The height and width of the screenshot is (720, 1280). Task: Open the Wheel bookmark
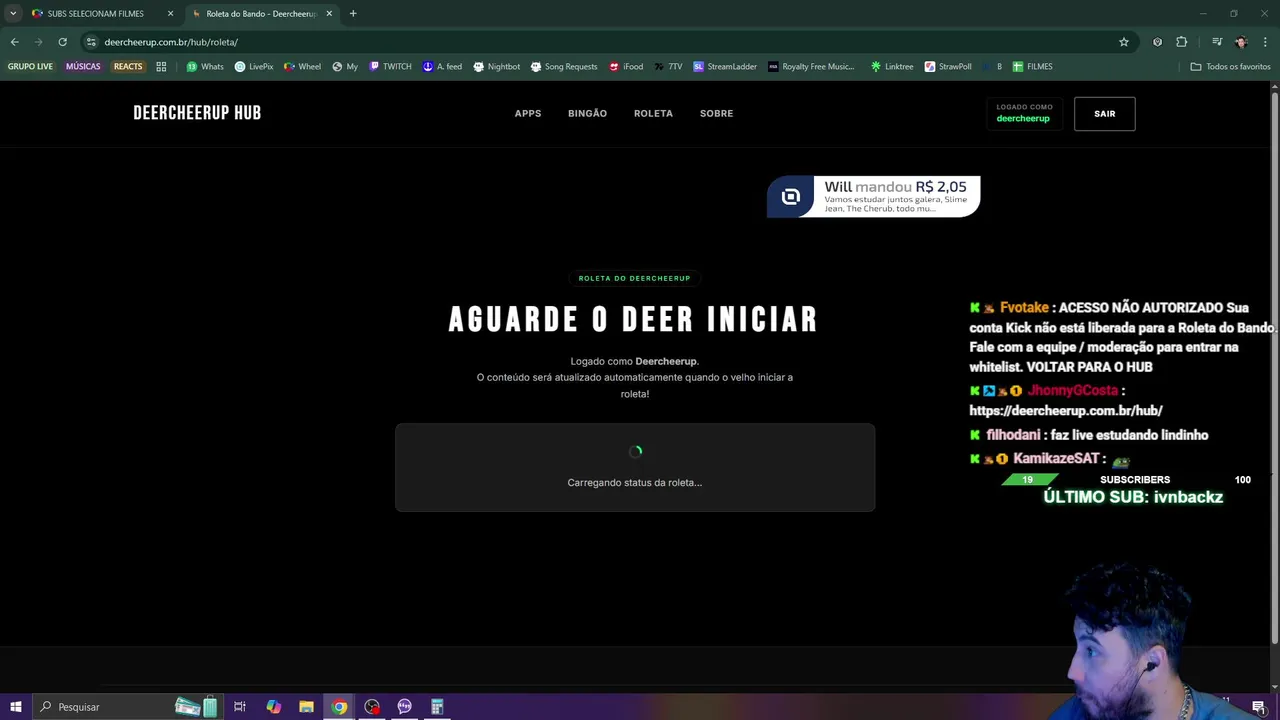pyautogui.click(x=302, y=67)
